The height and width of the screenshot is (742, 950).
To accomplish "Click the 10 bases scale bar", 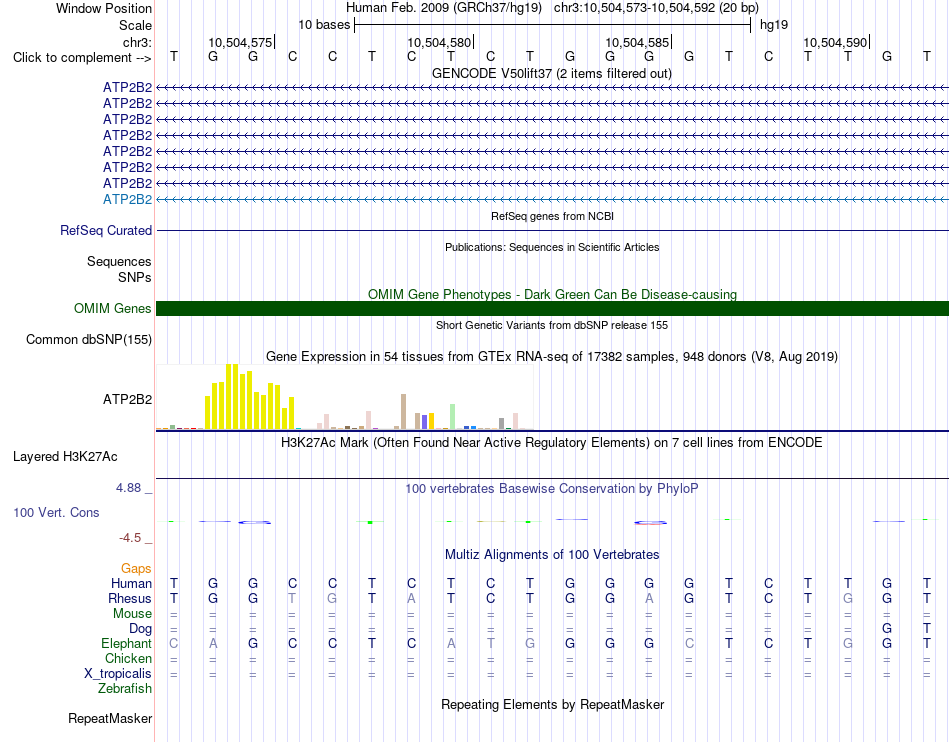I will click(552, 25).
